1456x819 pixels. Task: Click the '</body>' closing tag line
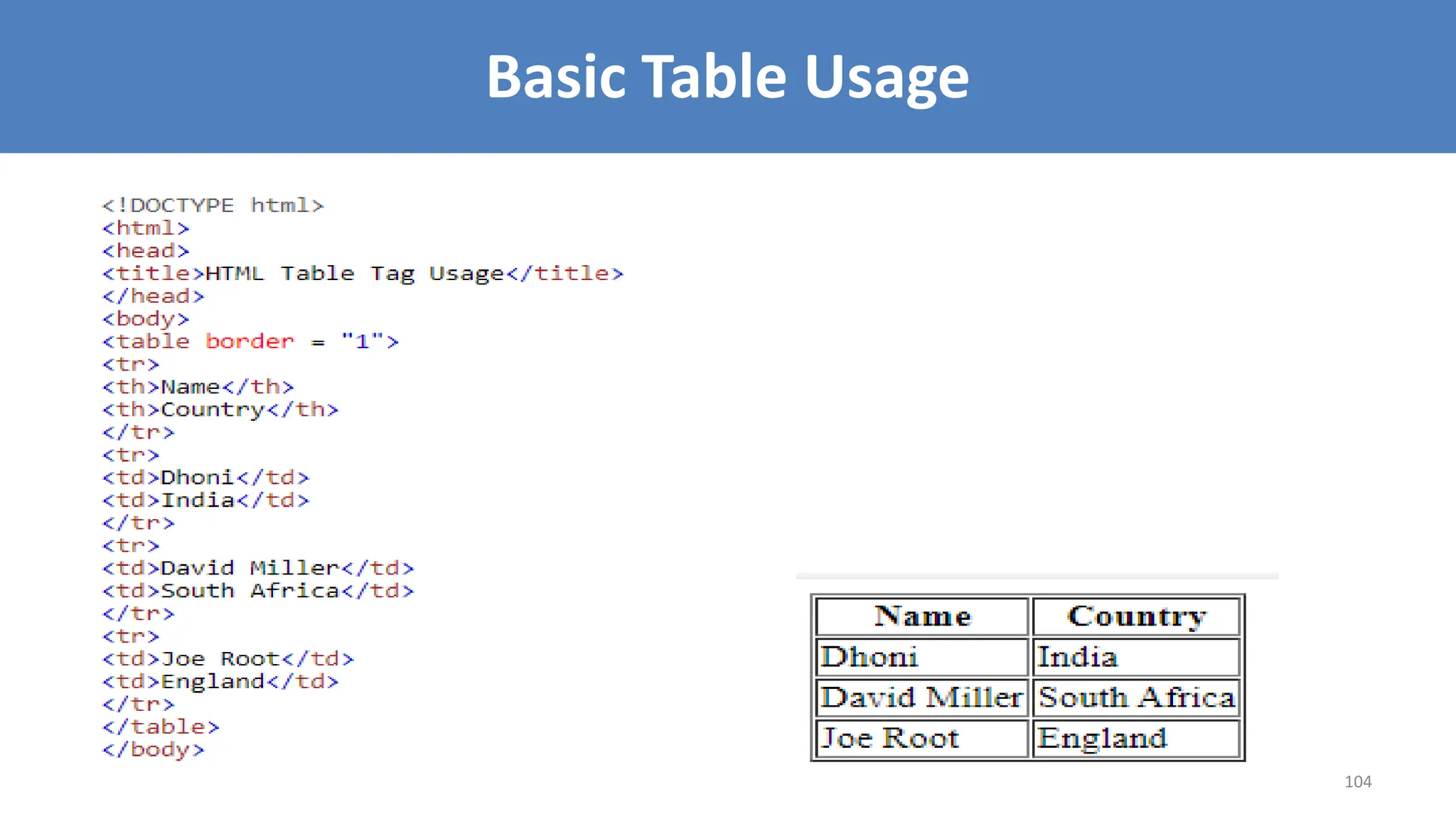tap(154, 750)
